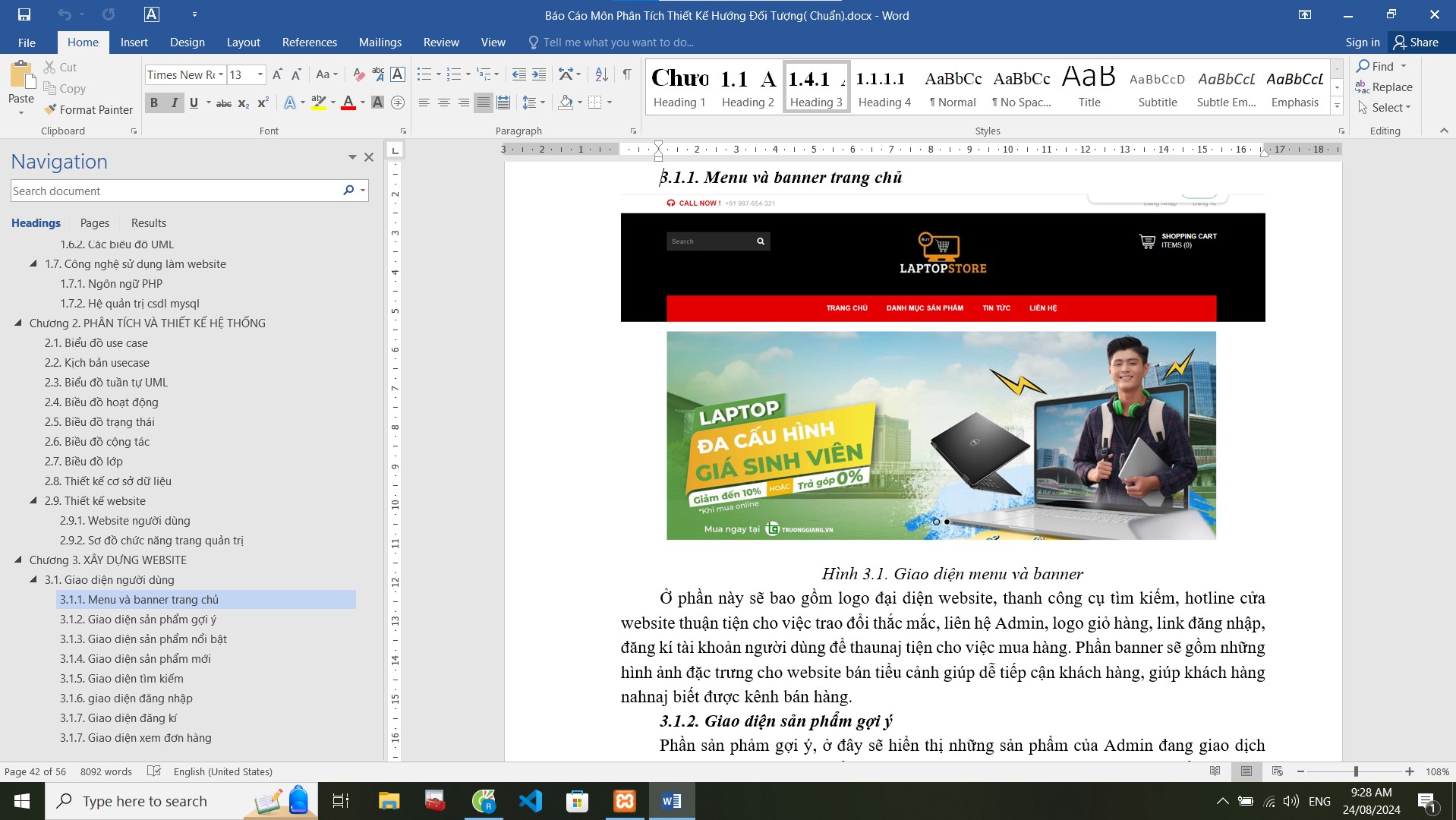
Task: Expand the Styles gallery more button
Action: pos(1337,106)
